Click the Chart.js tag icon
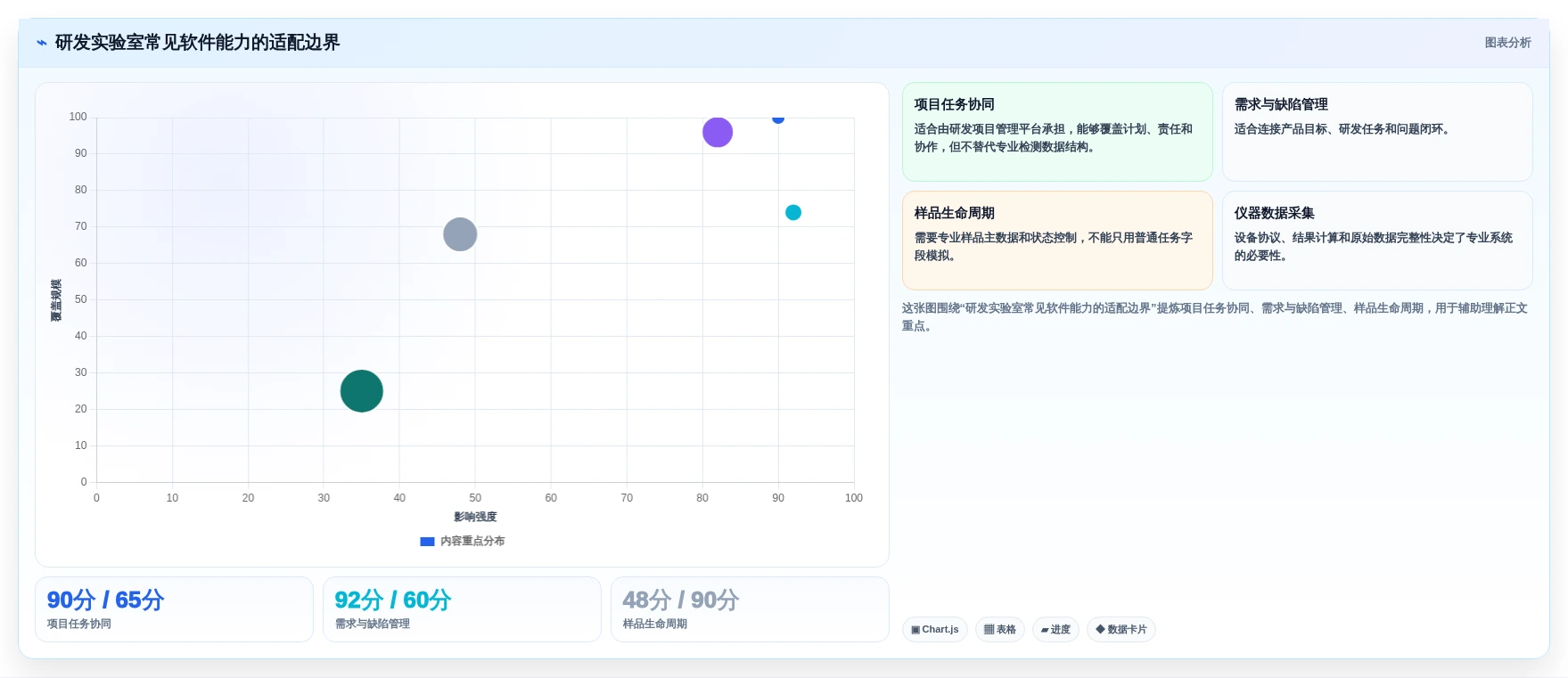Viewport: 1568px width, 678px height. point(915,630)
